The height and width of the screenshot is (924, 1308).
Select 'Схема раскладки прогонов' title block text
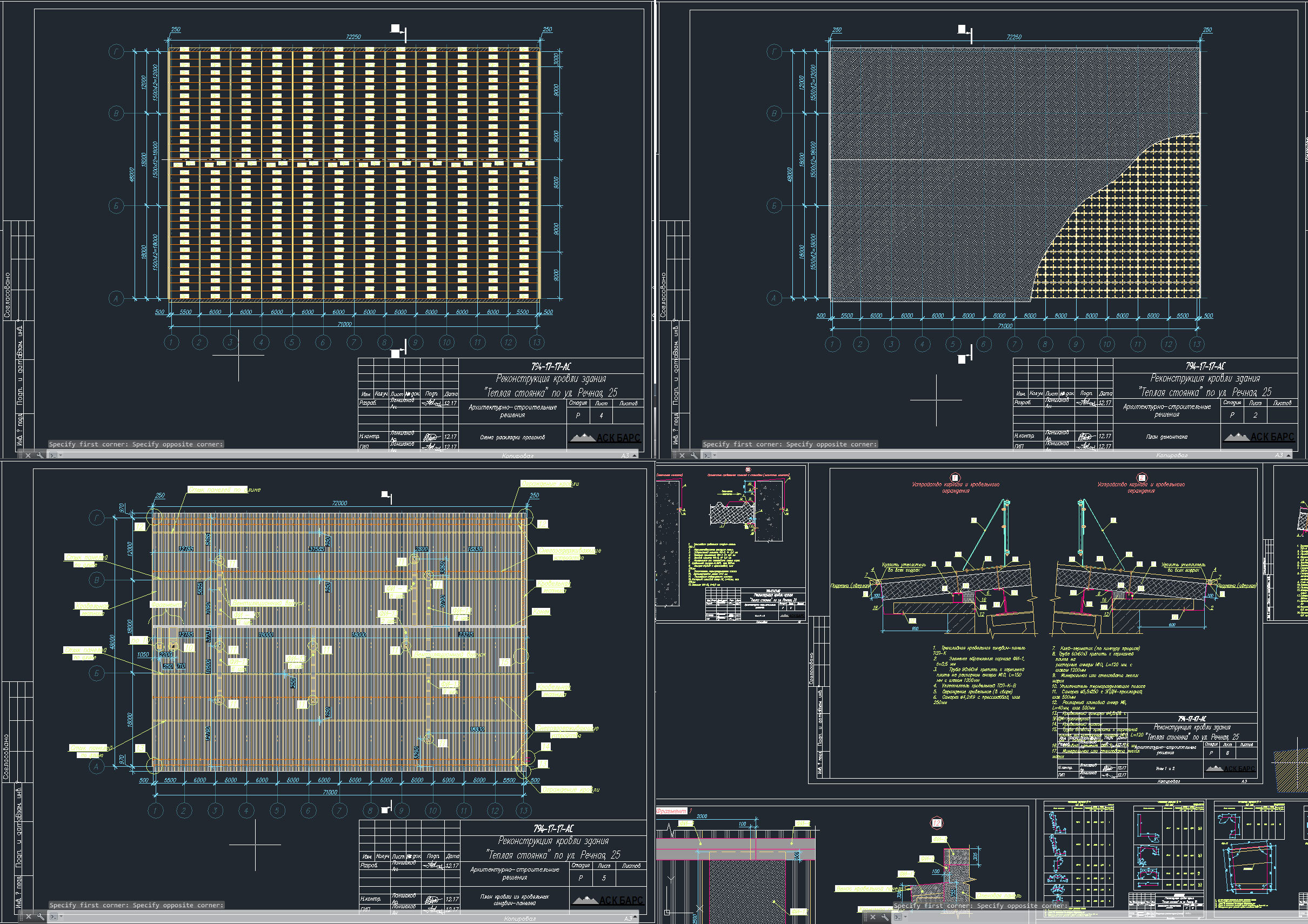[512, 438]
